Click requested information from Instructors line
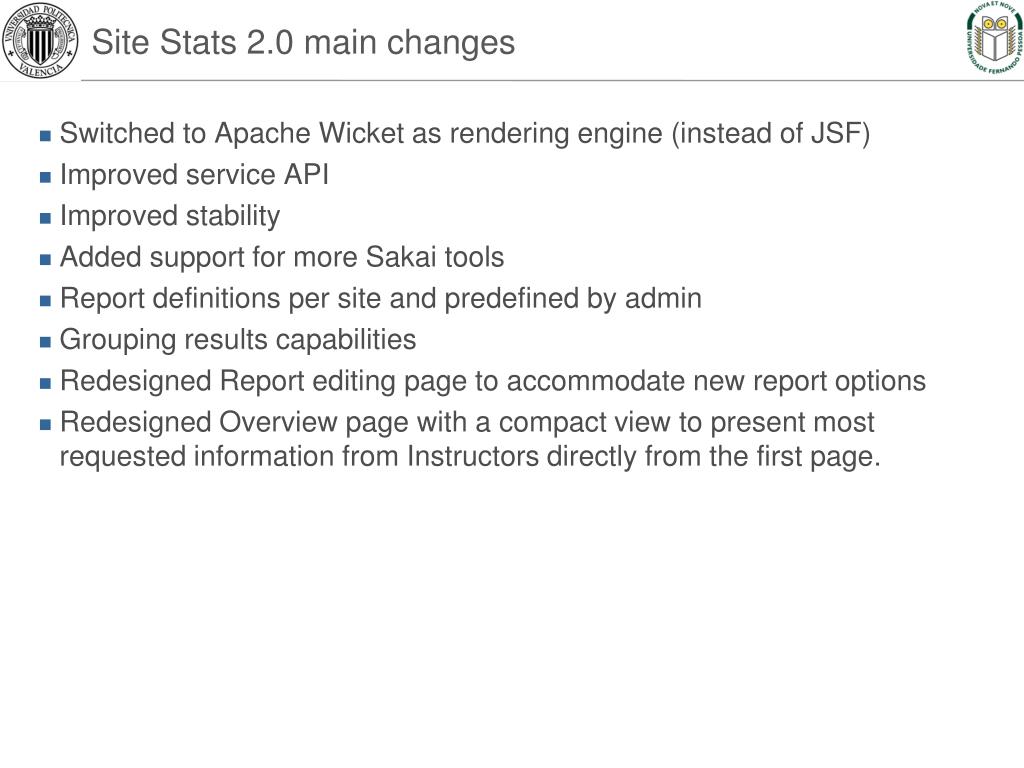 [x=470, y=456]
